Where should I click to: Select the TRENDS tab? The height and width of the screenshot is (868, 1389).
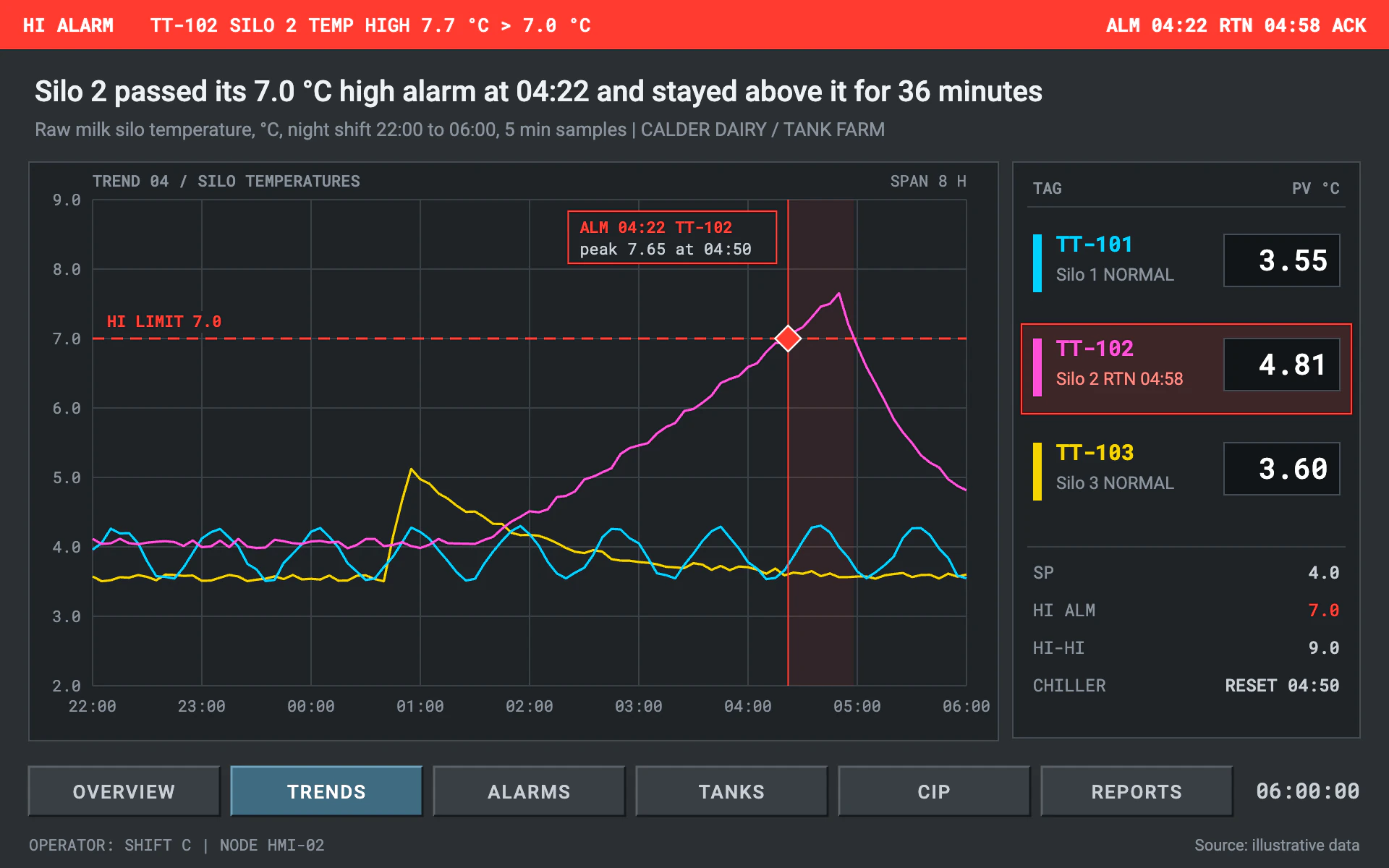pyautogui.click(x=326, y=791)
